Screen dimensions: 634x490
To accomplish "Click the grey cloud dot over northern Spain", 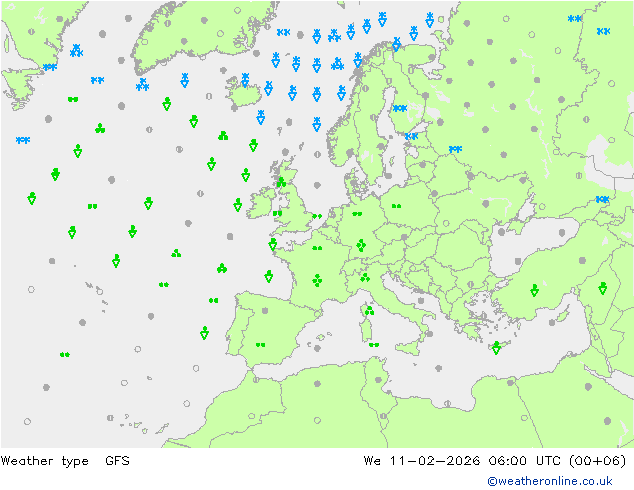I will coord(265,311).
